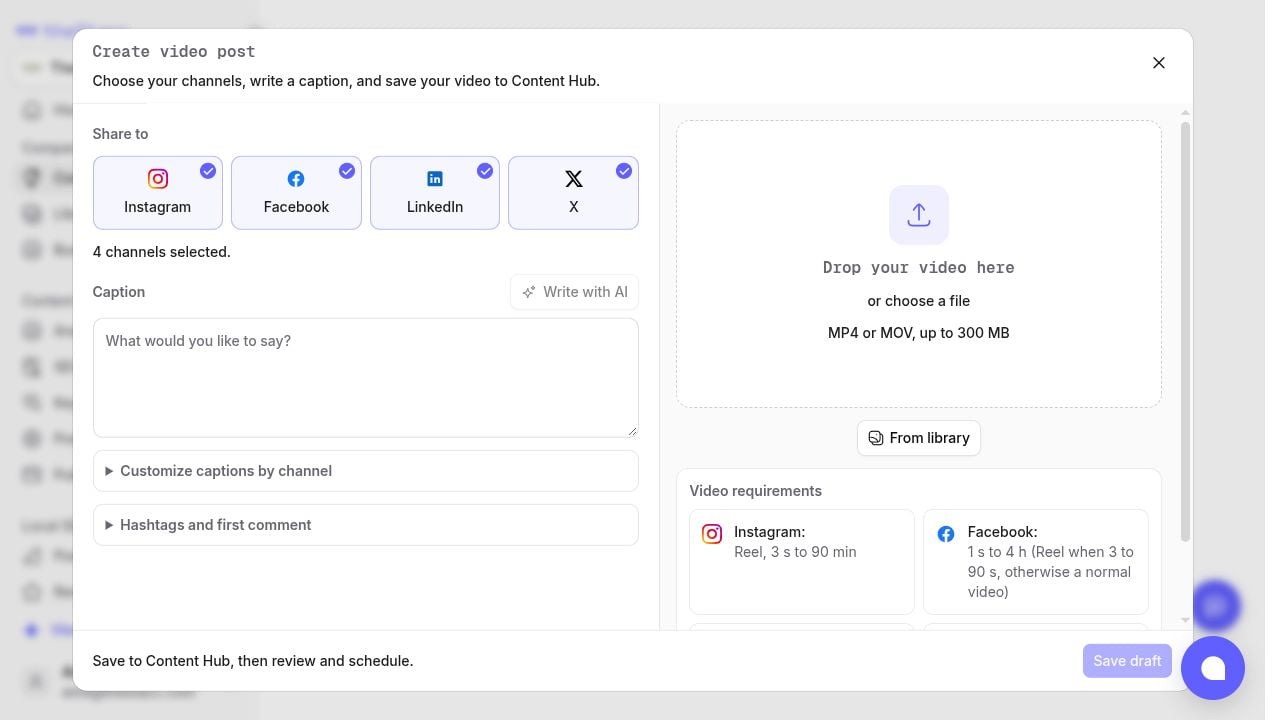Click the Instagram icon in Video requirements
Screen dimensions: 1280x720
(712, 534)
